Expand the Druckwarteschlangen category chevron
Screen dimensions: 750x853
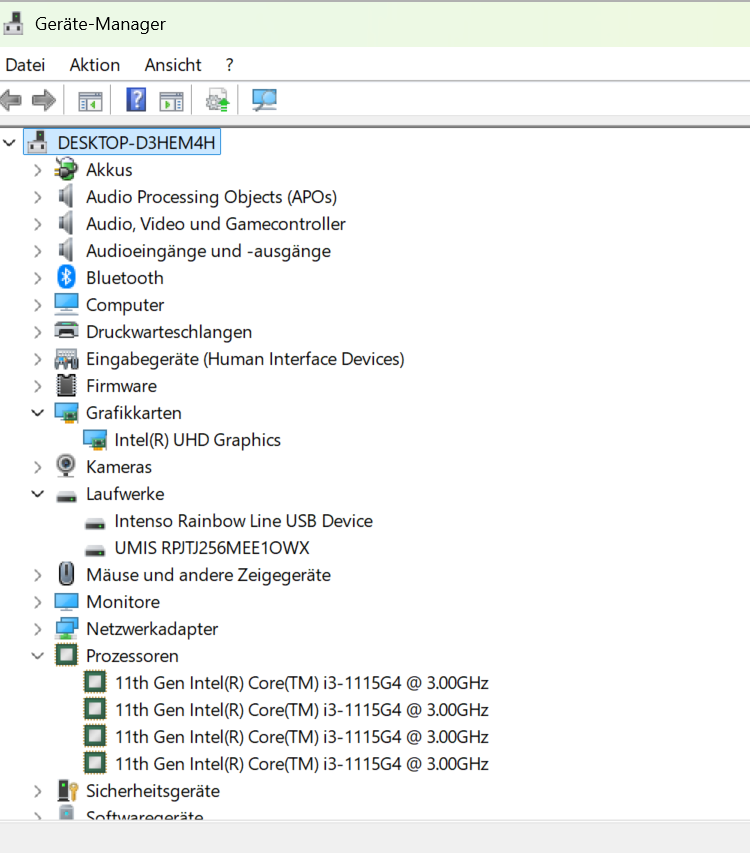38,332
